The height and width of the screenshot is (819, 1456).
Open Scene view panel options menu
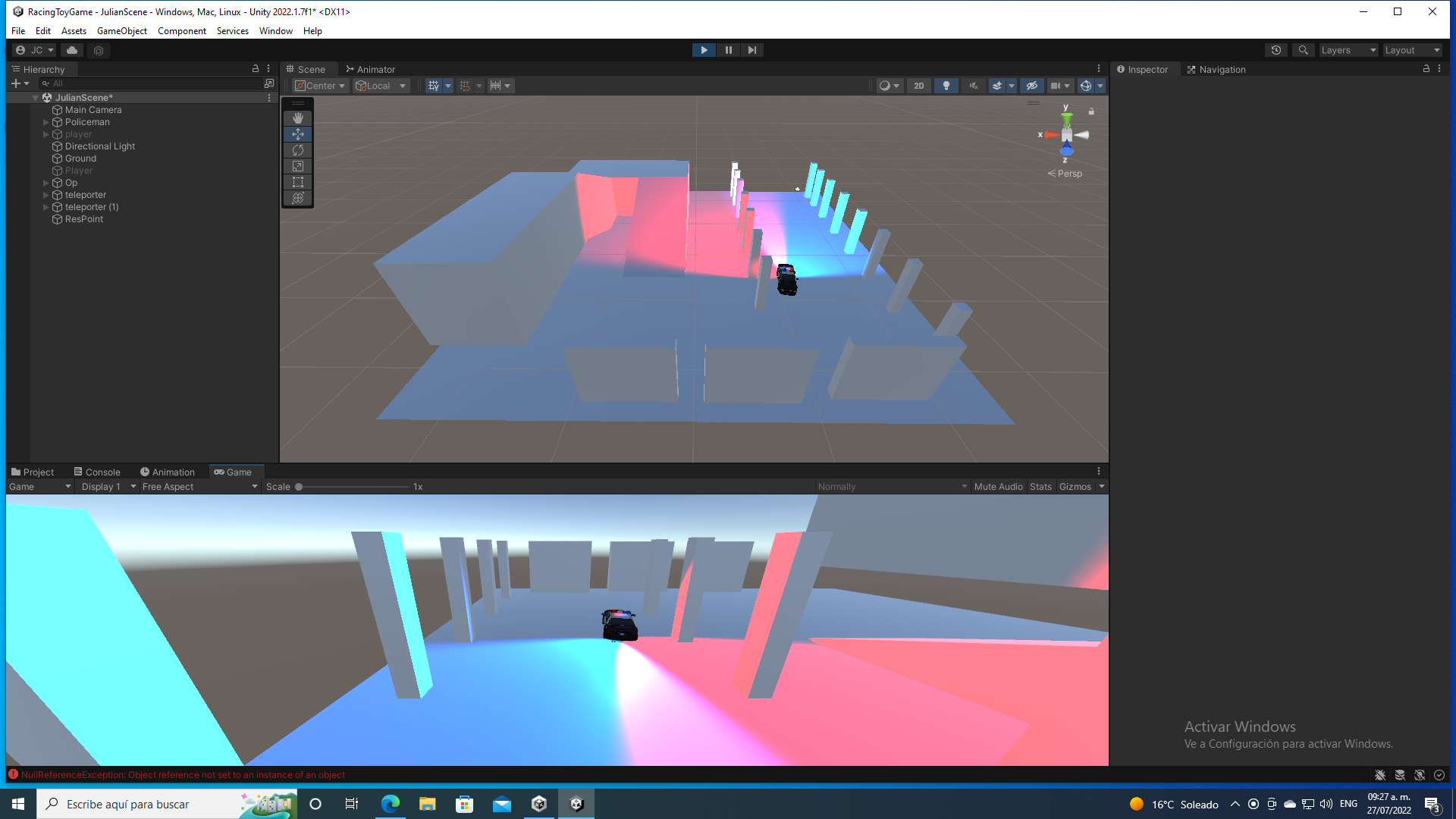1099,68
